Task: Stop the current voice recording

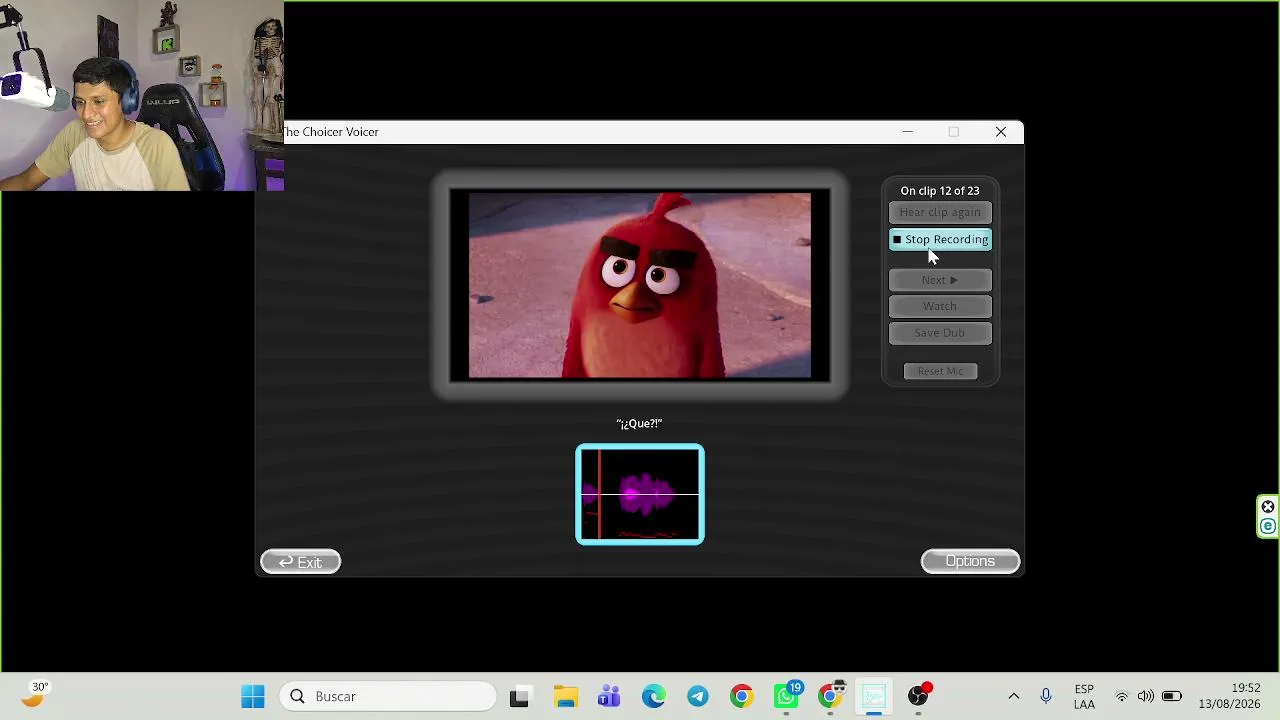Action: [x=940, y=239]
